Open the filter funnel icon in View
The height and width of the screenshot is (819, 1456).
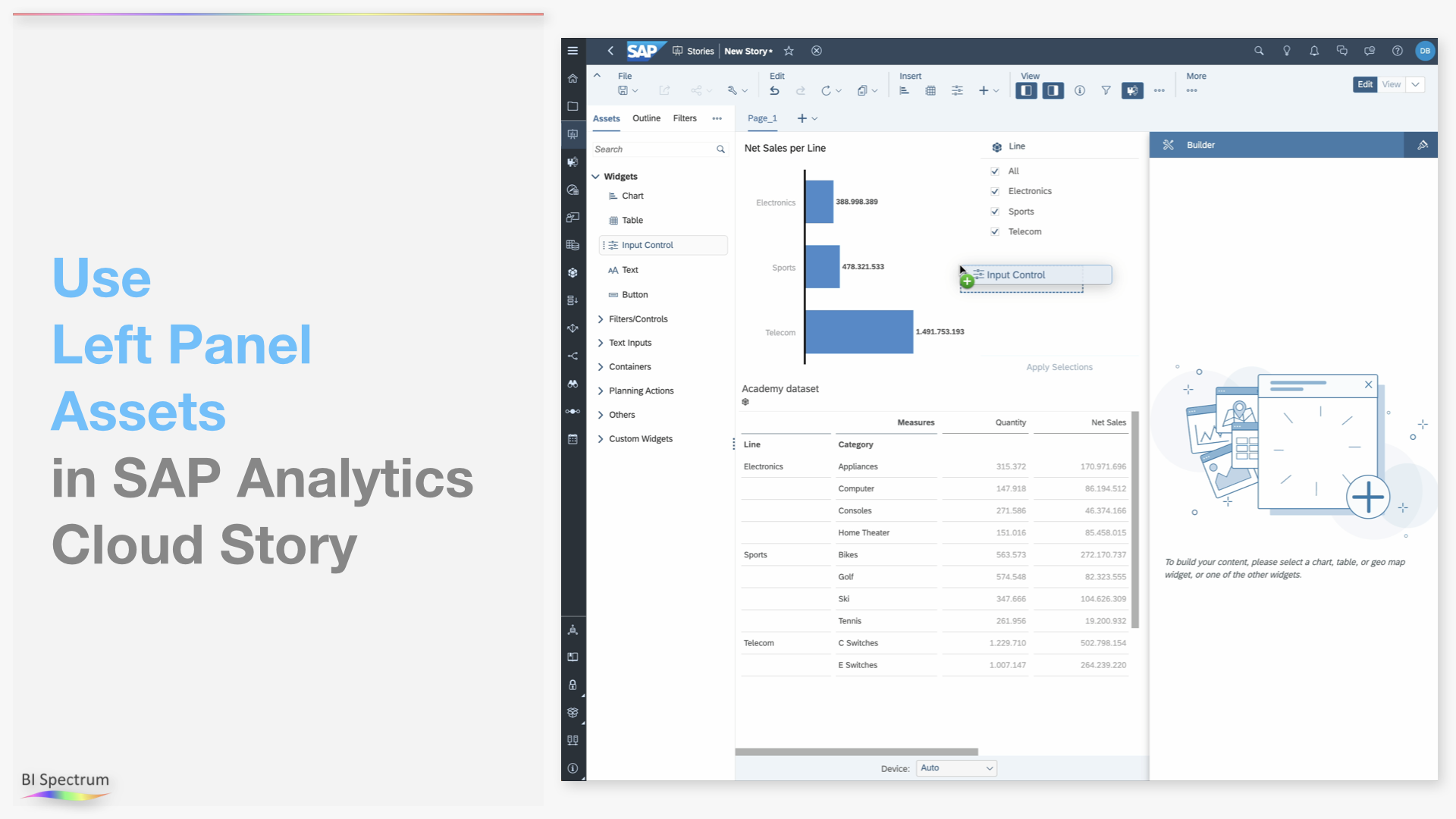point(1106,91)
